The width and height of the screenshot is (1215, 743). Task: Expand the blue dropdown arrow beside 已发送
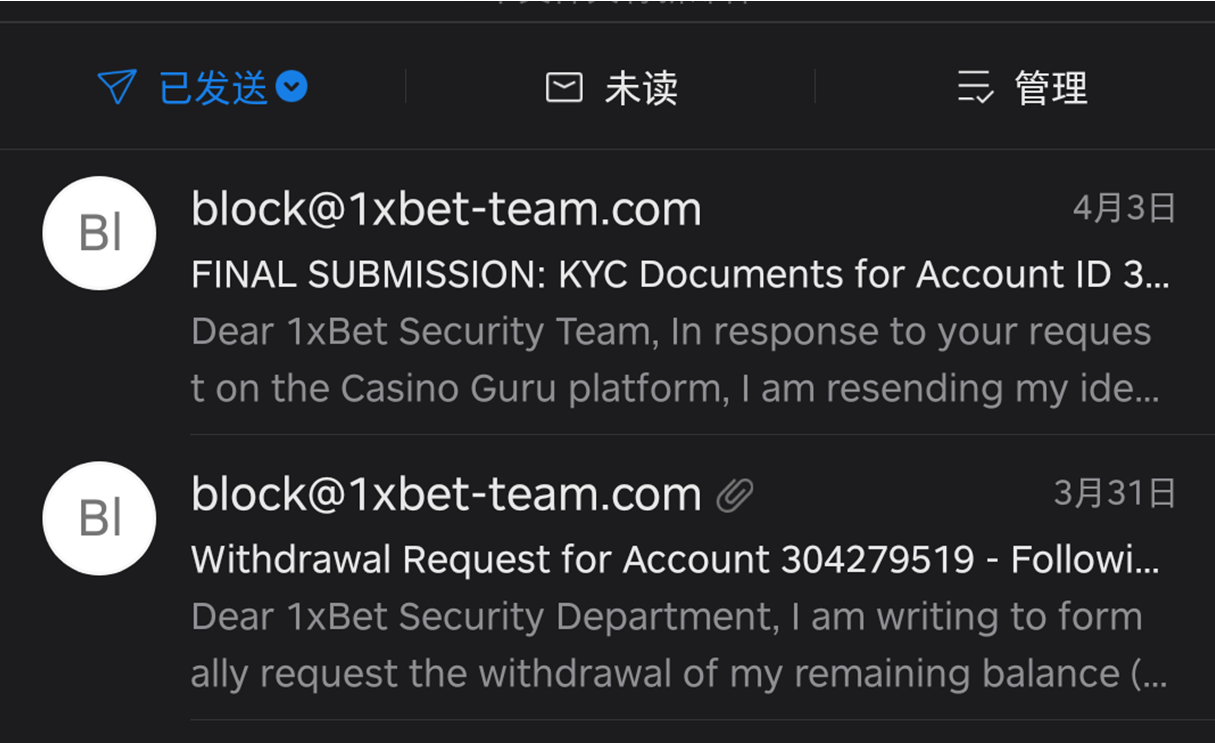tap(292, 88)
